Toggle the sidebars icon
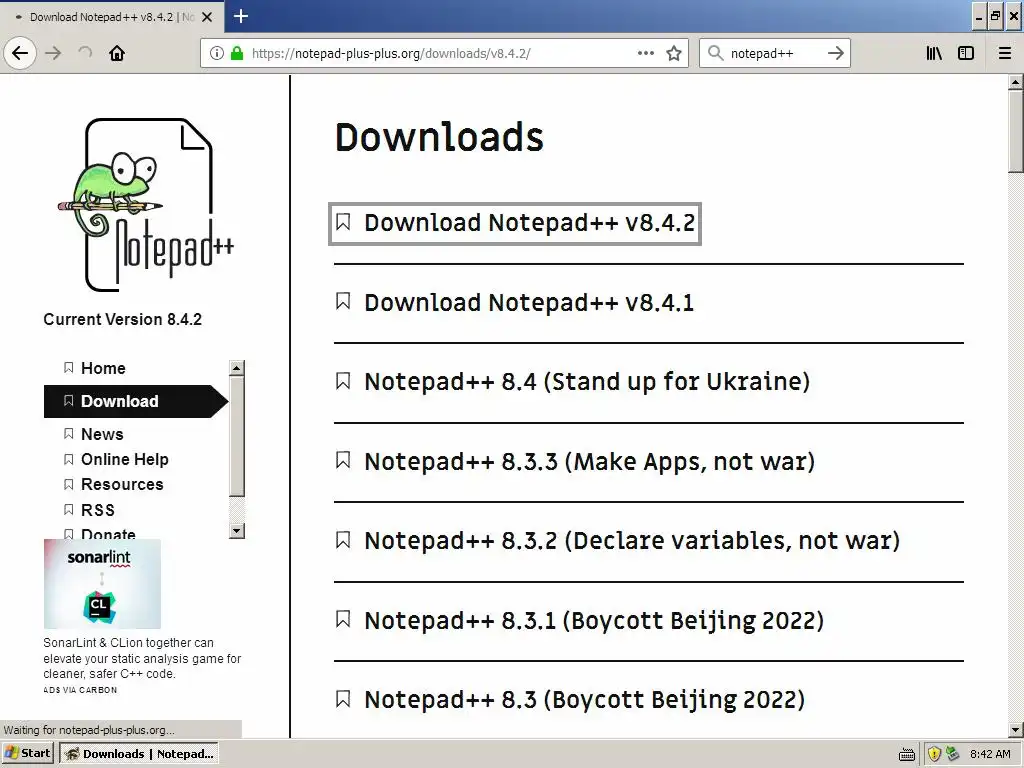Viewport: 1024px width, 768px height. click(x=966, y=53)
